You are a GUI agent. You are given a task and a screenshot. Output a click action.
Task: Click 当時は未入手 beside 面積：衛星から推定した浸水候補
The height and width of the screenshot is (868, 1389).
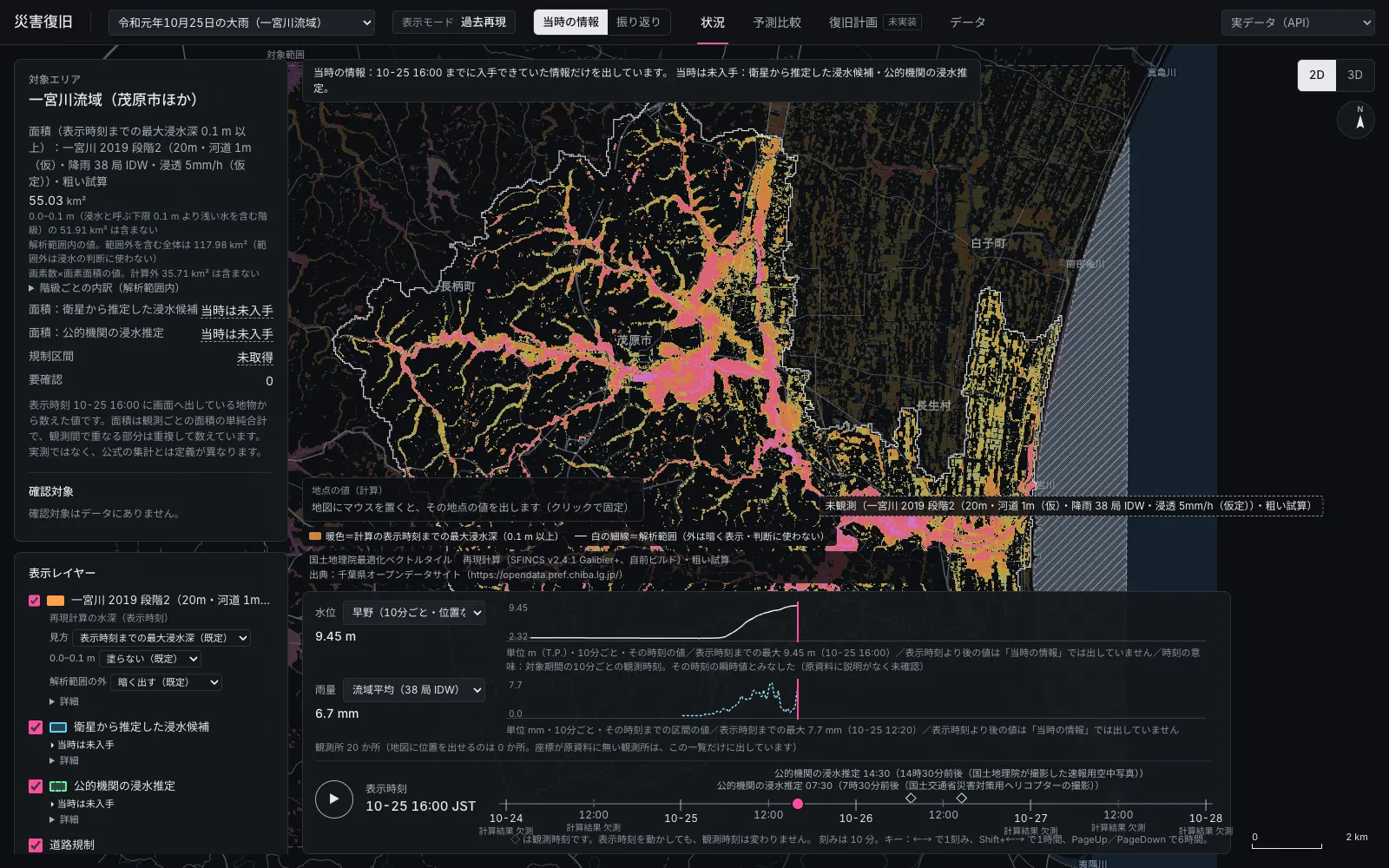tap(237, 311)
